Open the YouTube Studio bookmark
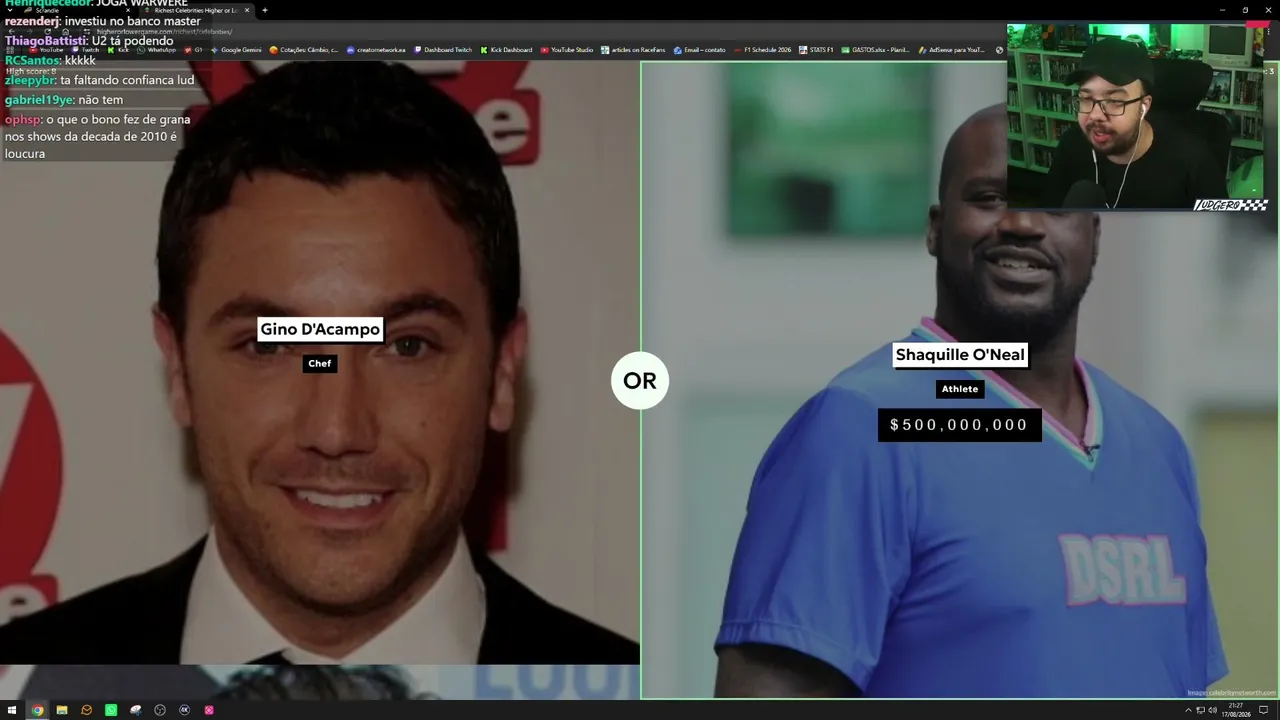Image resolution: width=1280 pixels, height=720 pixels. coord(567,50)
